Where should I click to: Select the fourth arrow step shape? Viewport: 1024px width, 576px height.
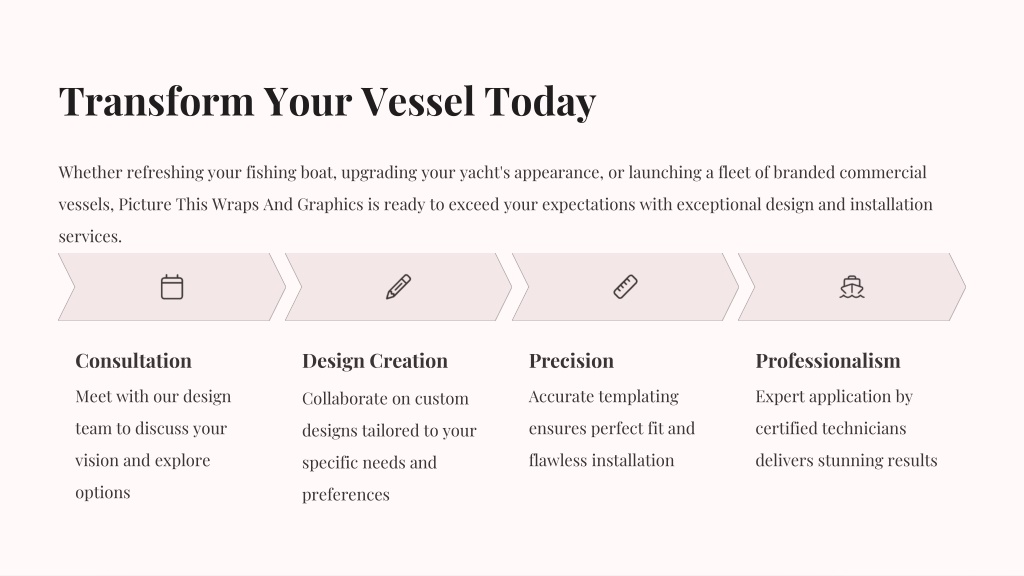pos(852,287)
